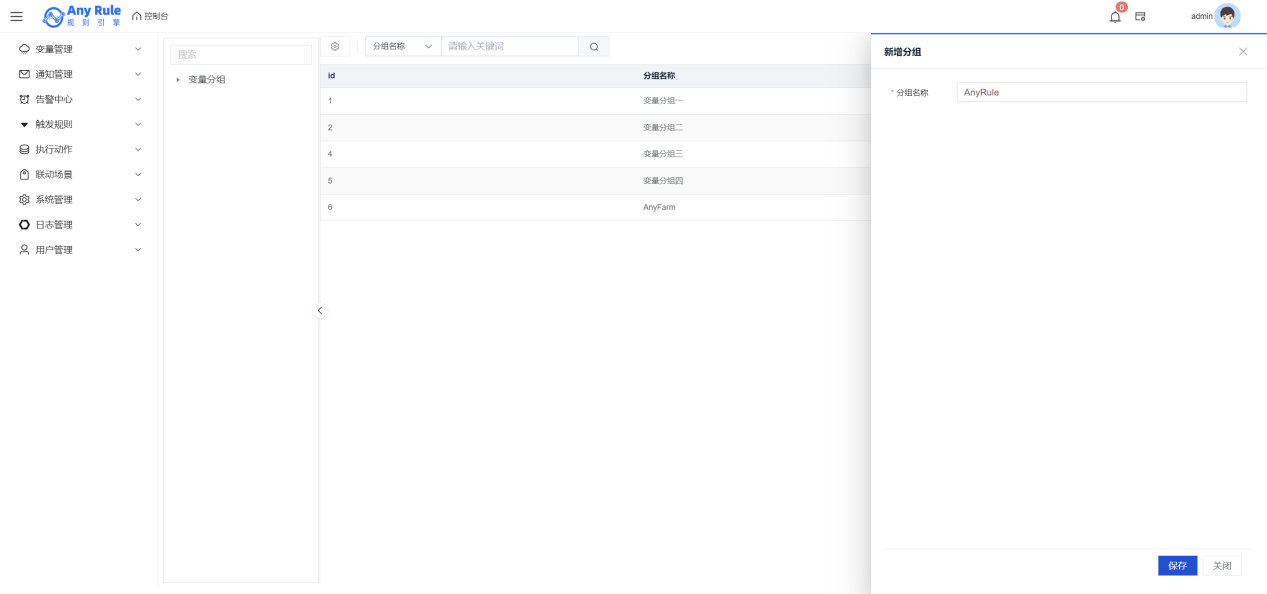Image resolution: width=1267 pixels, height=594 pixels.
Task: Open the 触发规则 menu item
Action: tap(80, 125)
